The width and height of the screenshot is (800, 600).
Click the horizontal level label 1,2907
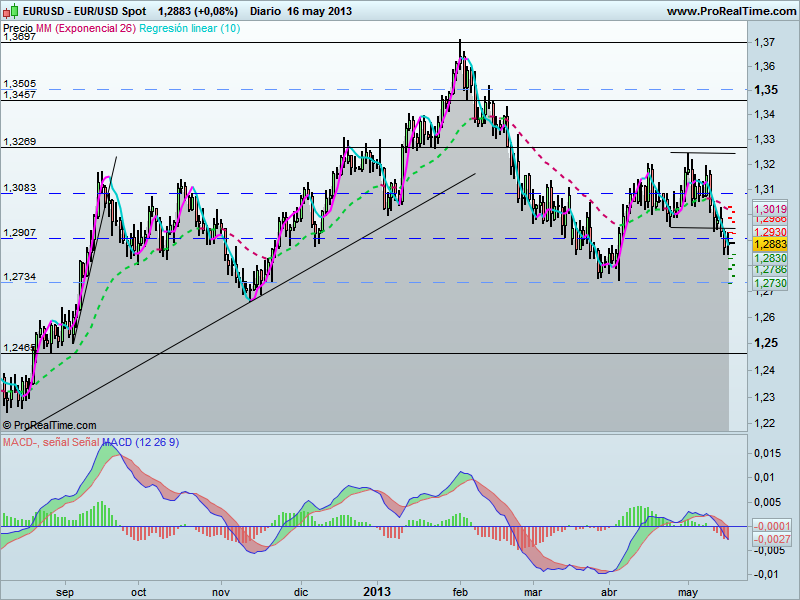point(19,233)
